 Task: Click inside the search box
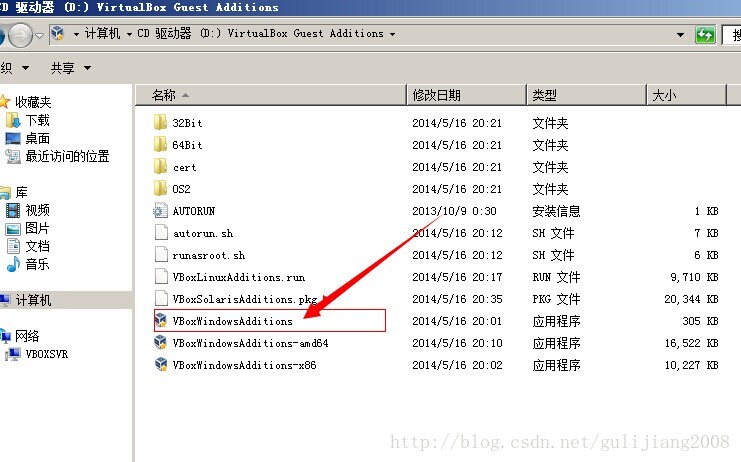pyautogui.click(x=732, y=34)
